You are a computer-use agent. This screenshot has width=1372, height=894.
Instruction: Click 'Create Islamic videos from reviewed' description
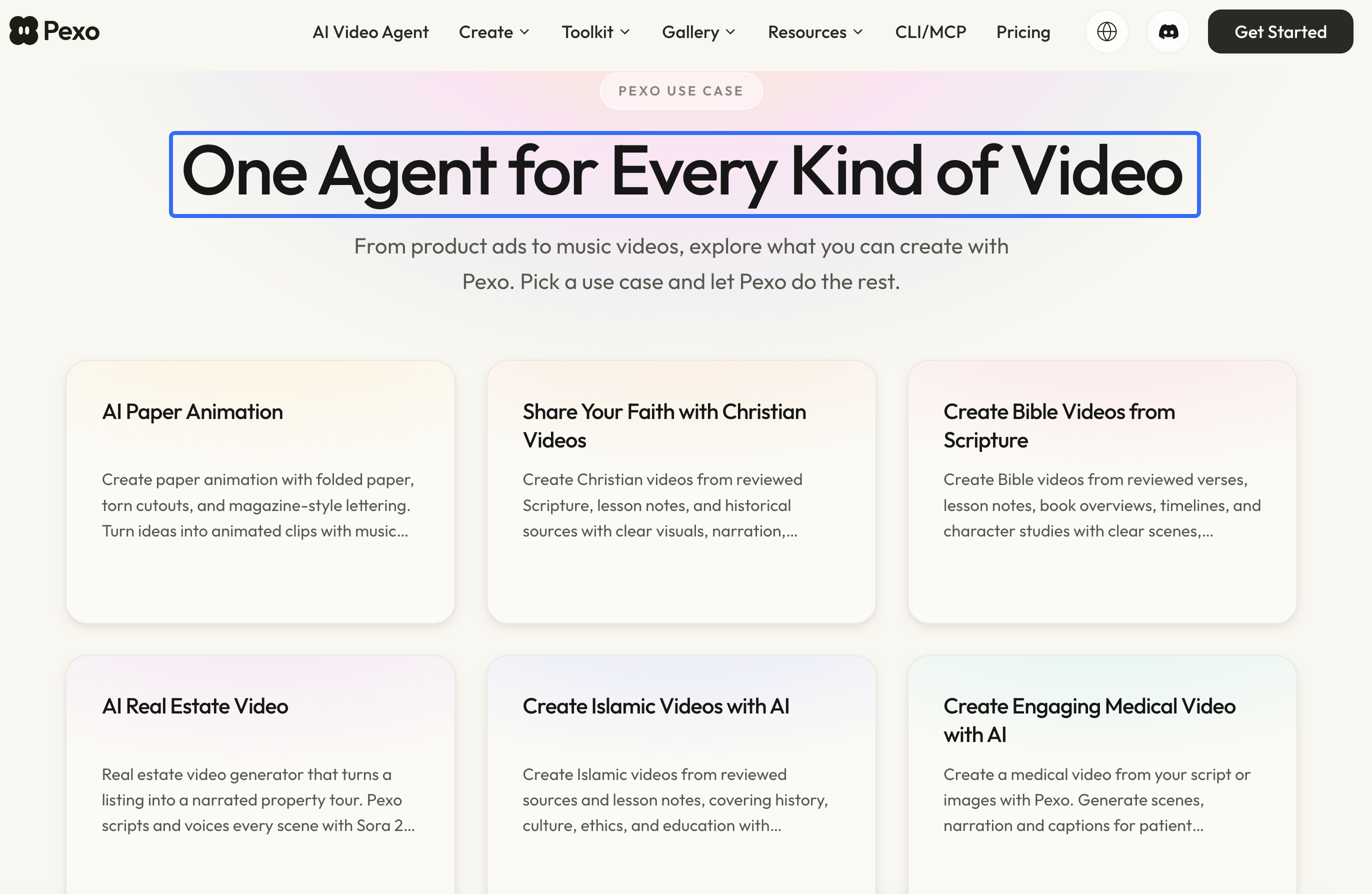pos(675,800)
